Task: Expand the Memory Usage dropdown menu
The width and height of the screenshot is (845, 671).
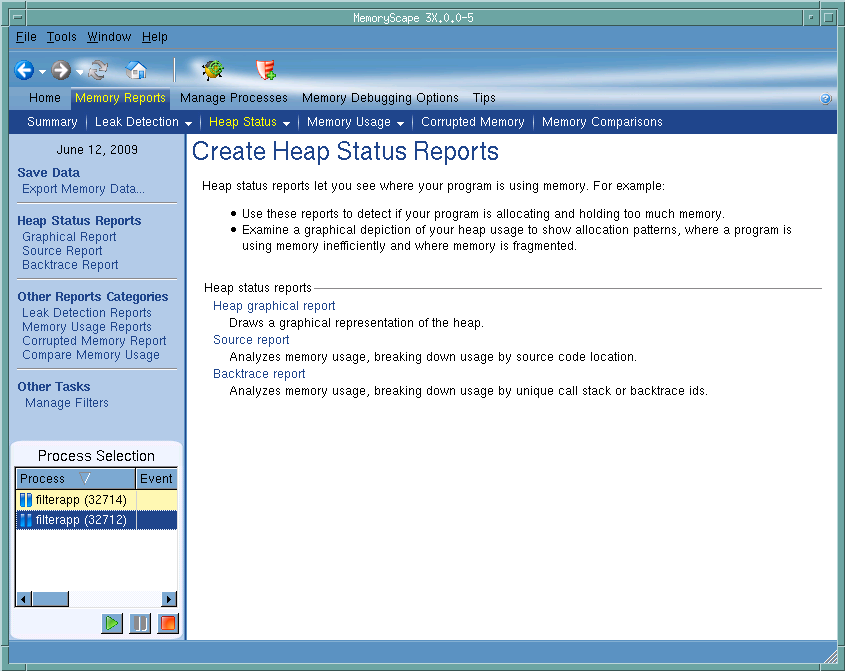Action: point(400,123)
